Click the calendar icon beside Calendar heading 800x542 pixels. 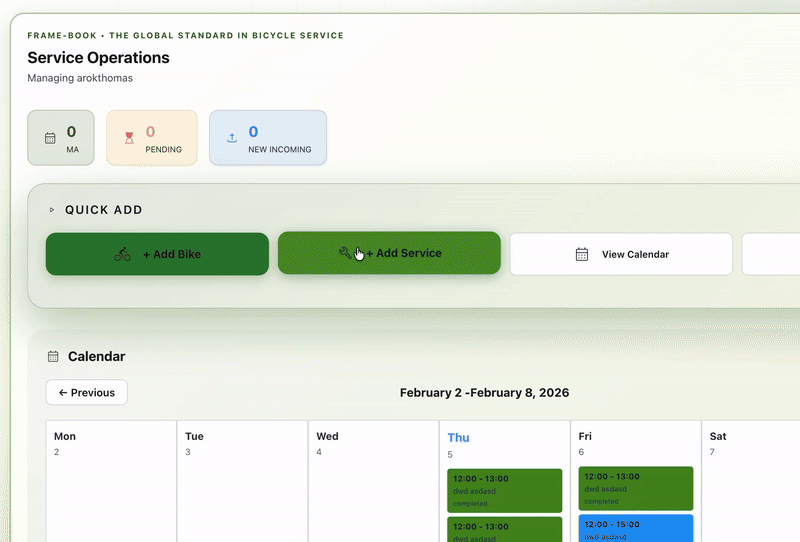53,356
